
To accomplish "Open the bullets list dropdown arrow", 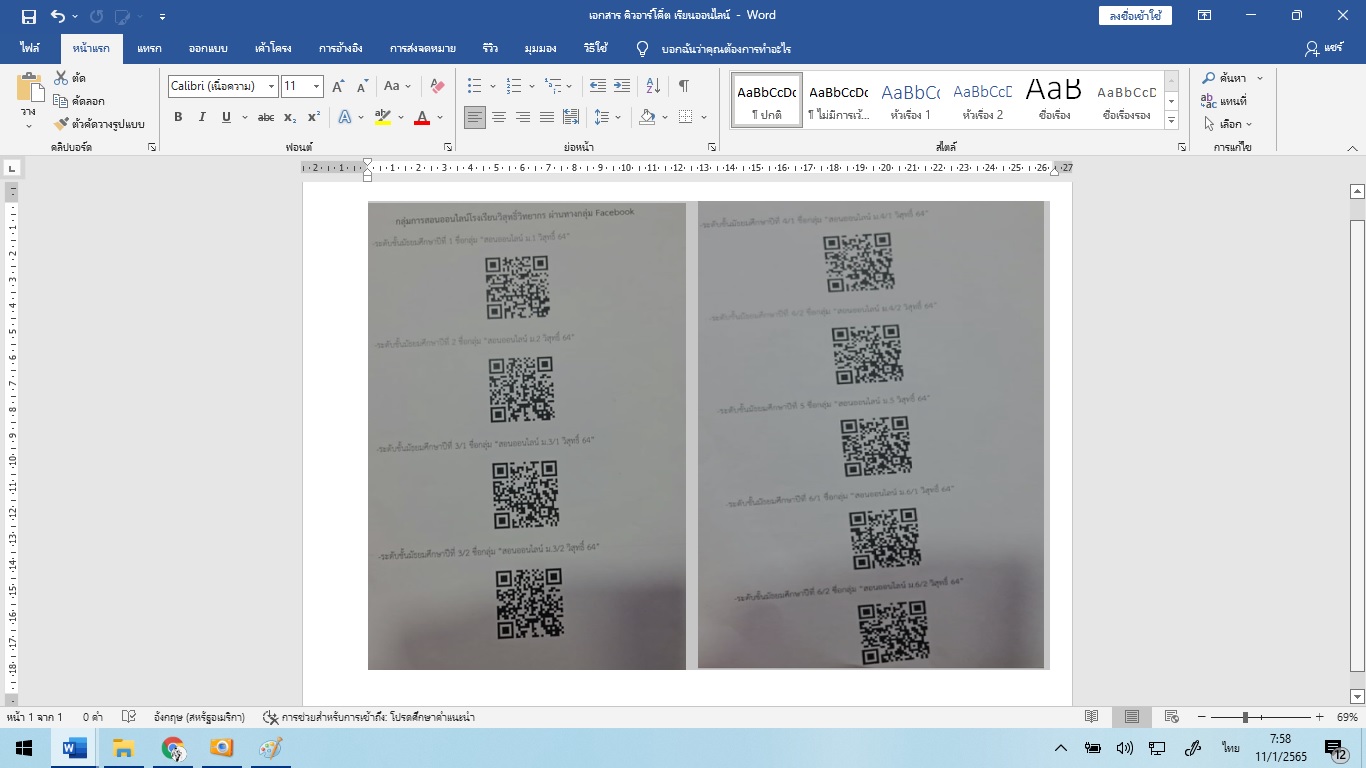I will click(492, 86).
